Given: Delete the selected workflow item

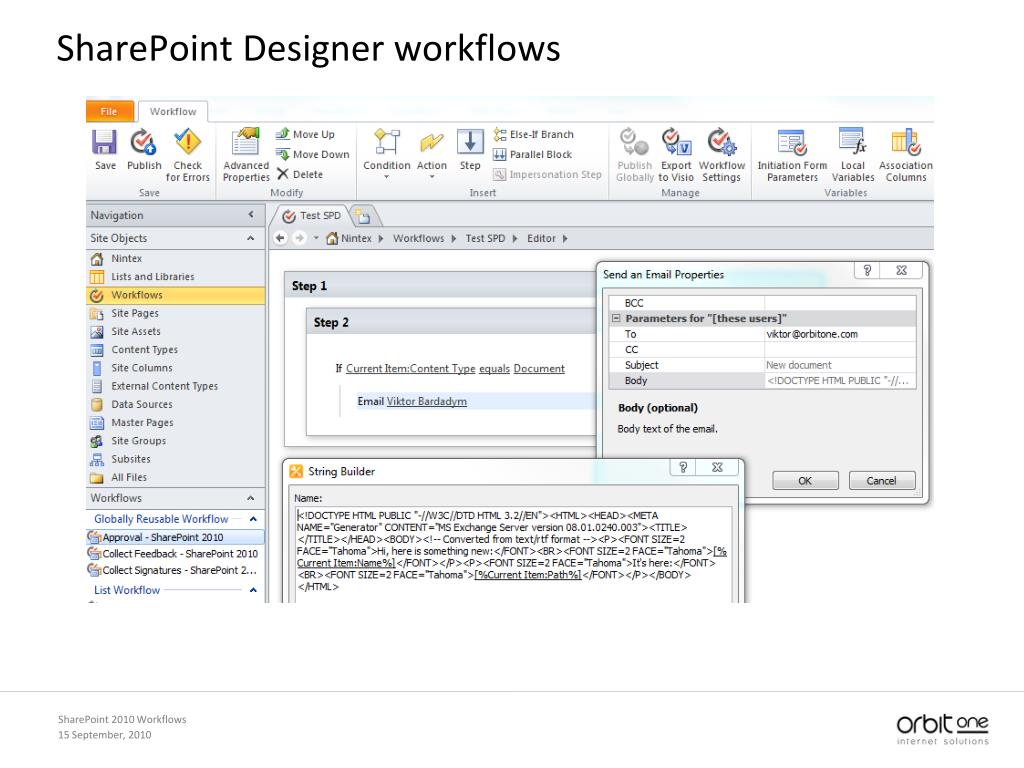Looking at the screenshot, I should coord(300,174).
